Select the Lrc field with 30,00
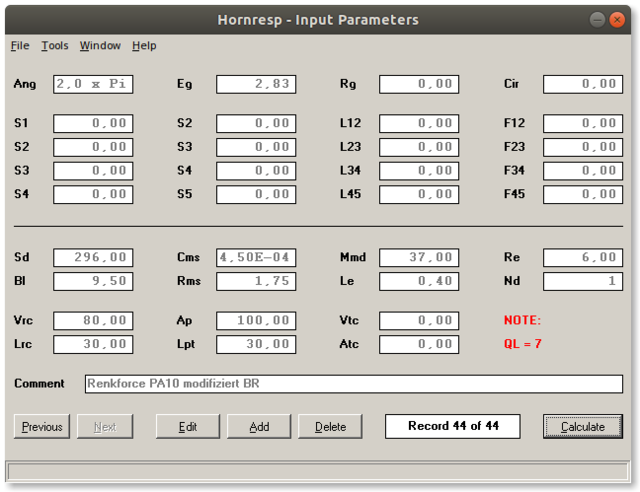Viewport: 640px width, 492px height. point(93,344)
